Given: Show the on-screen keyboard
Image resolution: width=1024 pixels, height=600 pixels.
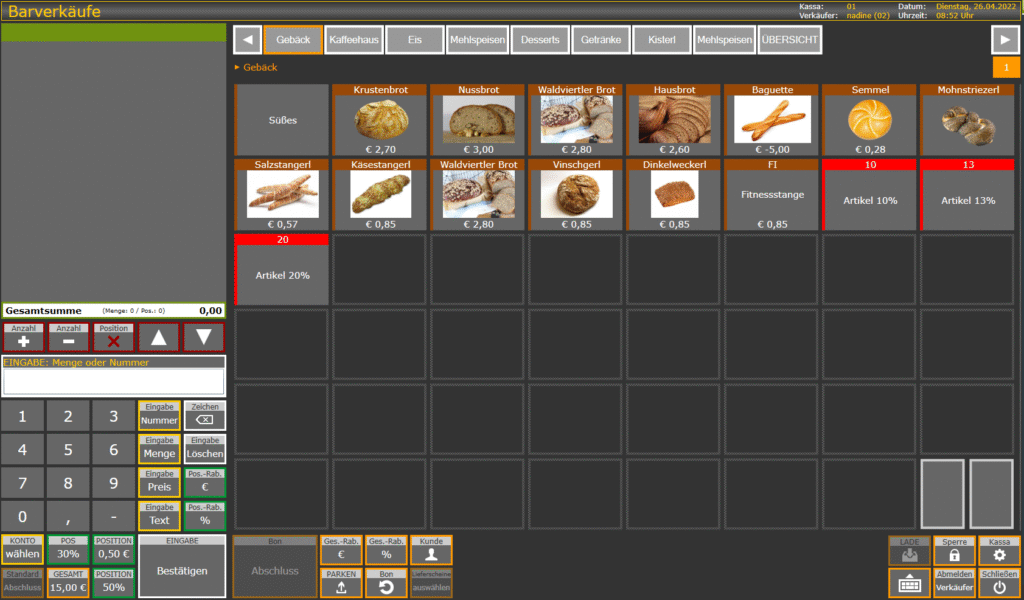Looking at the screenshot, I should coord(909,583).
